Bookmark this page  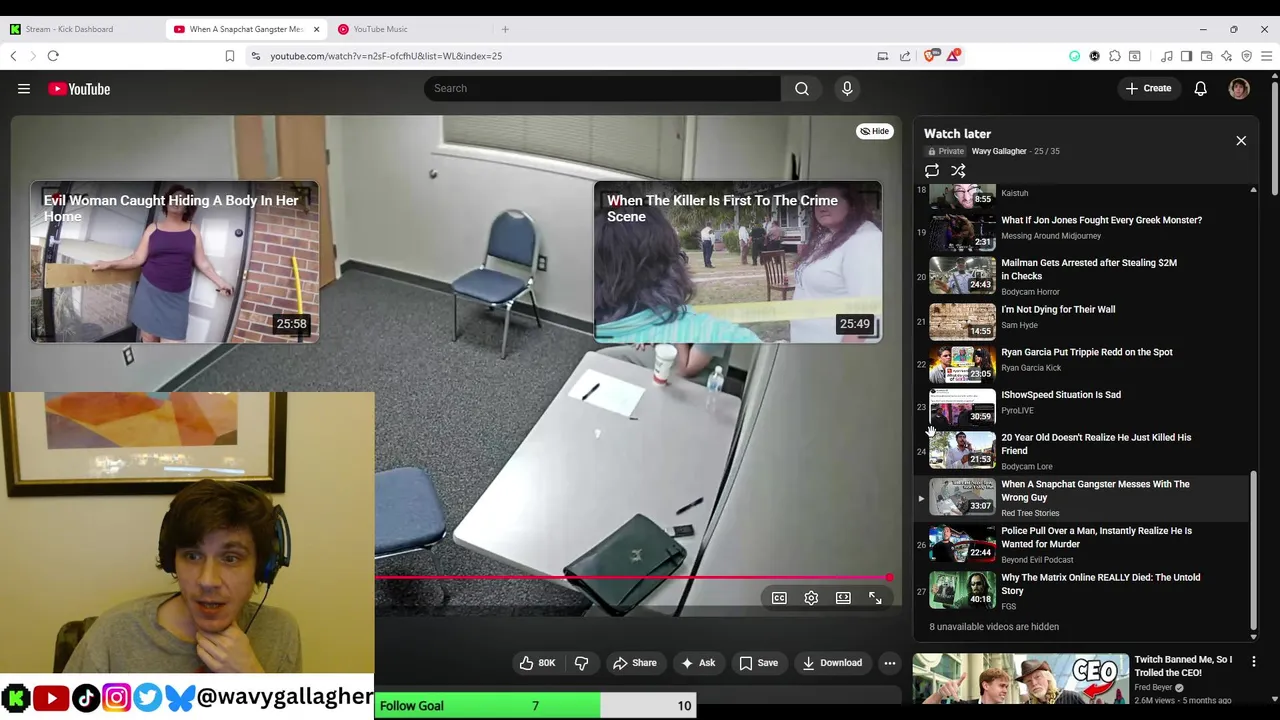(229, 56)
